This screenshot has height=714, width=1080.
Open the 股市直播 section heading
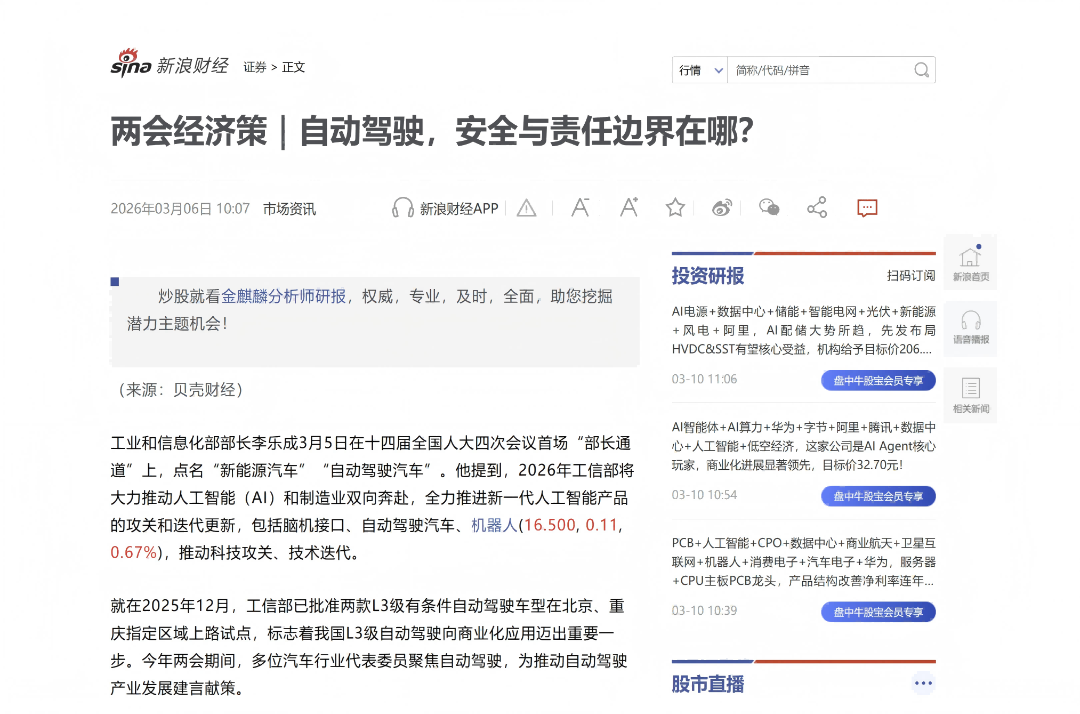coord(707,684)
